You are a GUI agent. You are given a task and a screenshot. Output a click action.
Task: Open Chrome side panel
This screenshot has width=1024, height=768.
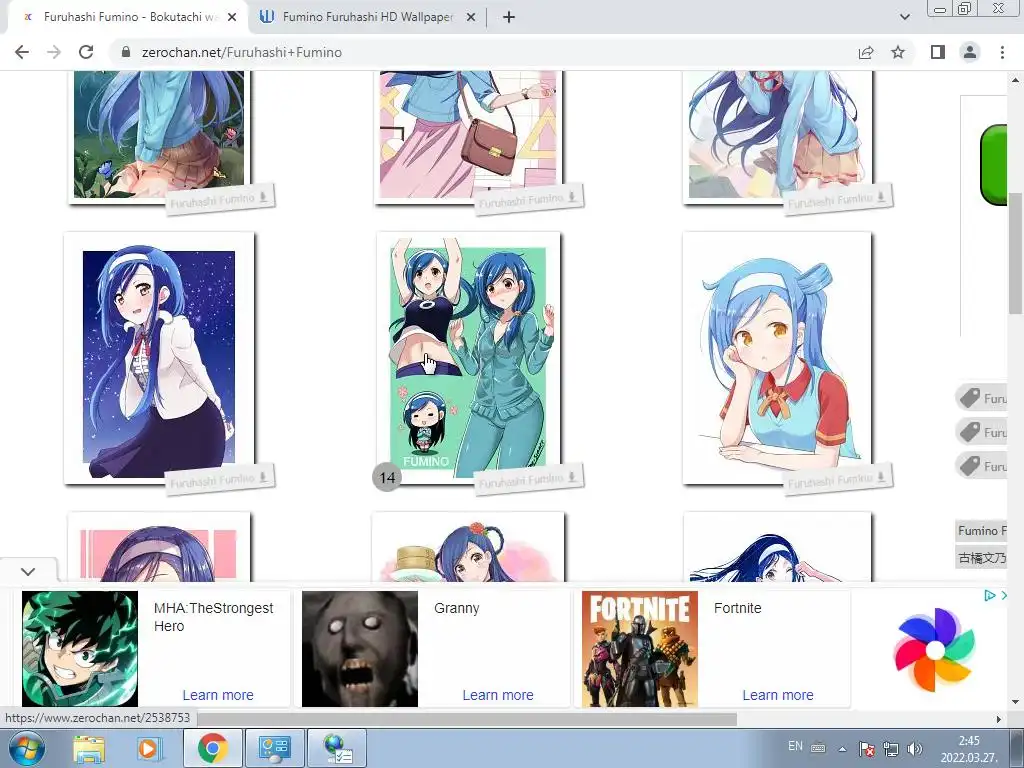[x=938, y=52]
